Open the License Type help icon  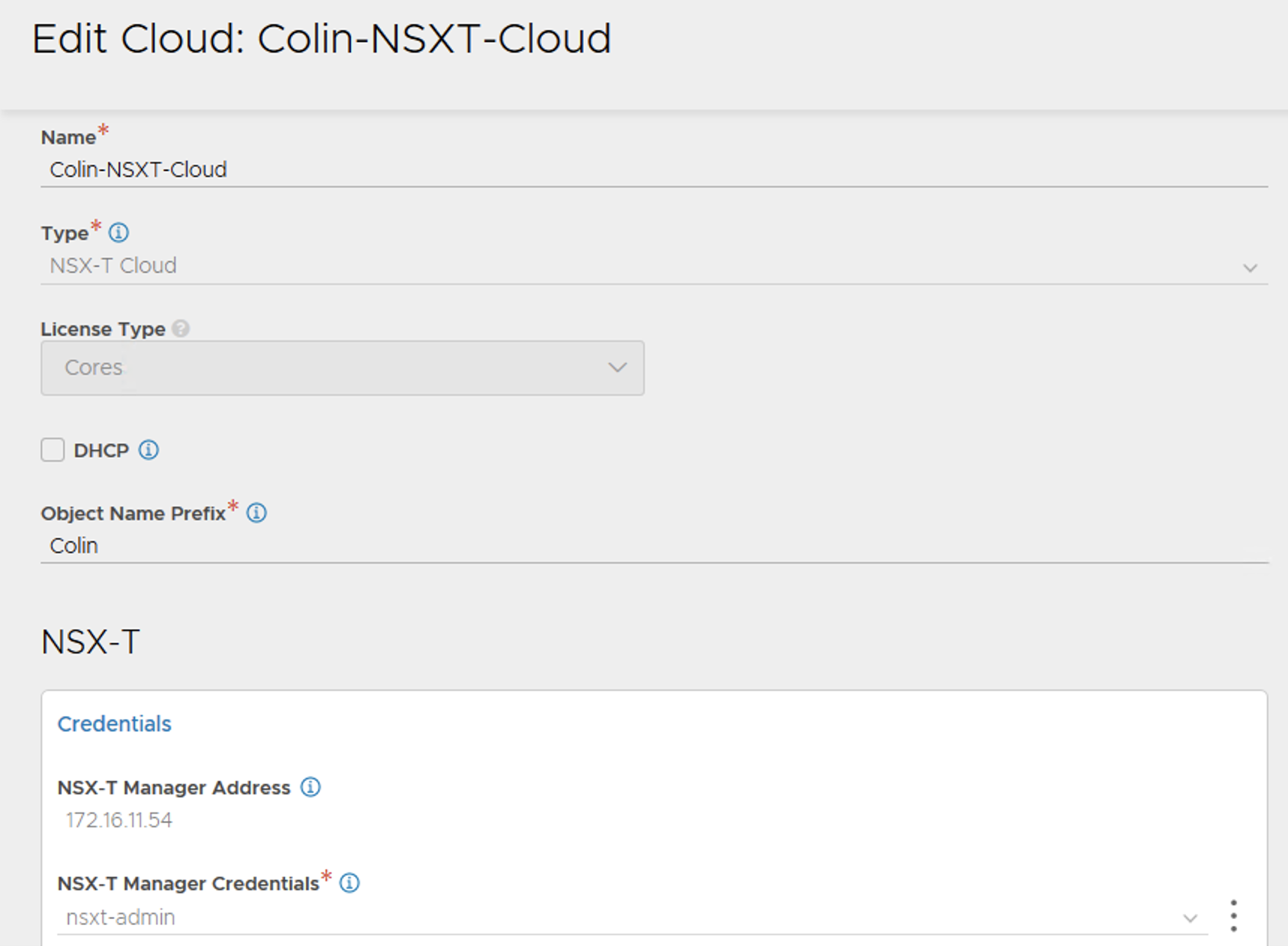tap(181, 328)
